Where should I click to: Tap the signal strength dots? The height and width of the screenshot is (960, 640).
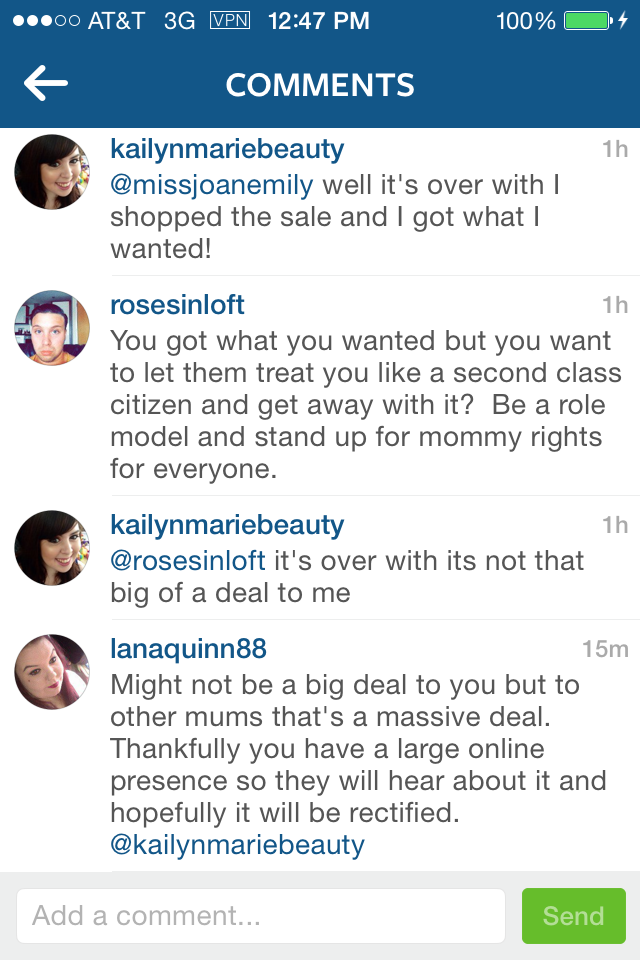click(44, 20)
